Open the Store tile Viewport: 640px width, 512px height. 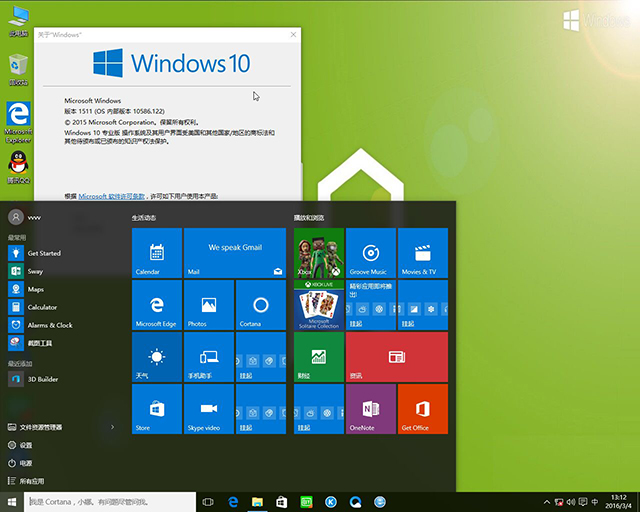point(157,409)
